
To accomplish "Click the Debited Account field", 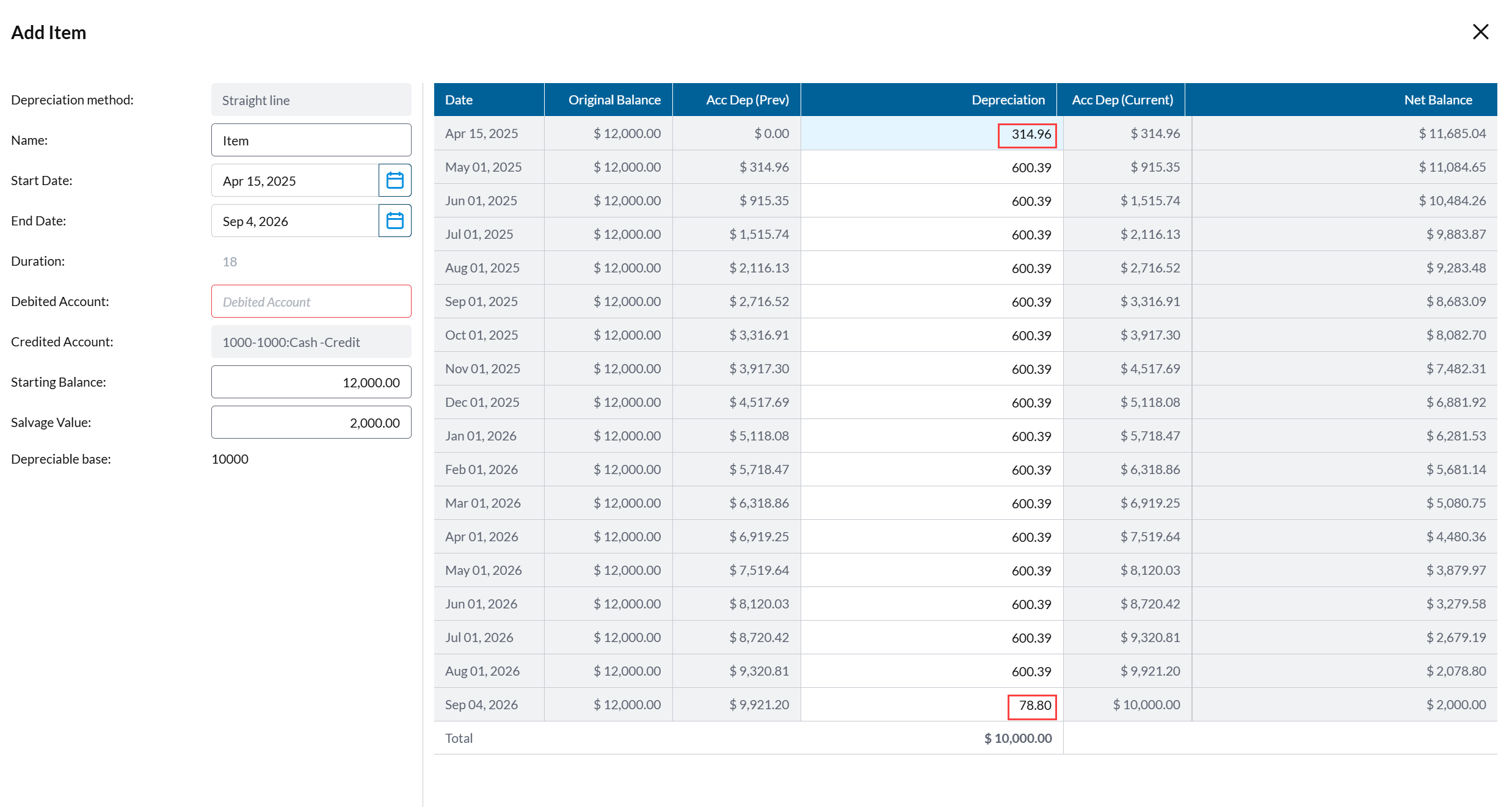I will tap(311, 302).
